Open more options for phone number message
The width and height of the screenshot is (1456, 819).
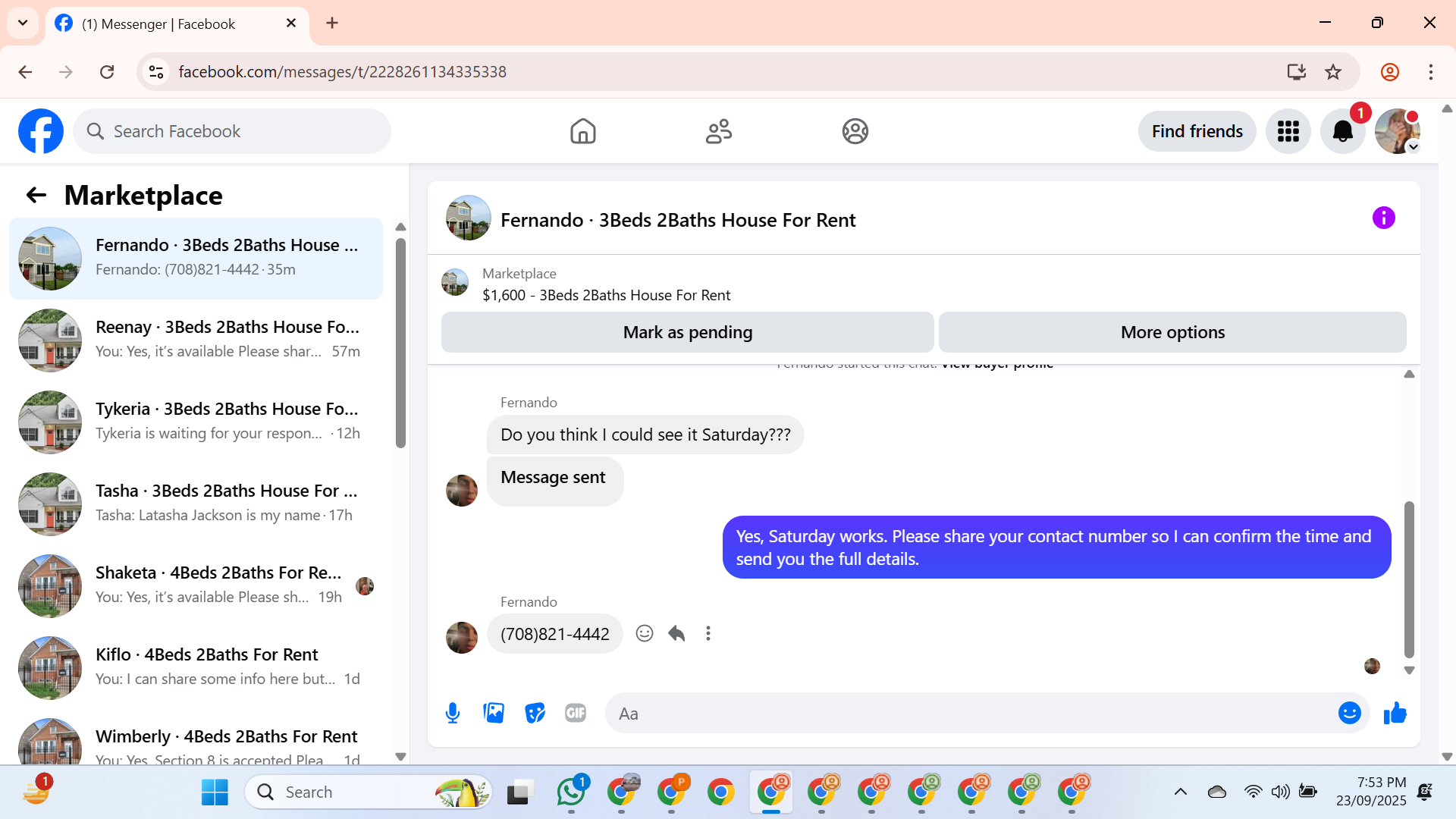[x=708, y=633]
